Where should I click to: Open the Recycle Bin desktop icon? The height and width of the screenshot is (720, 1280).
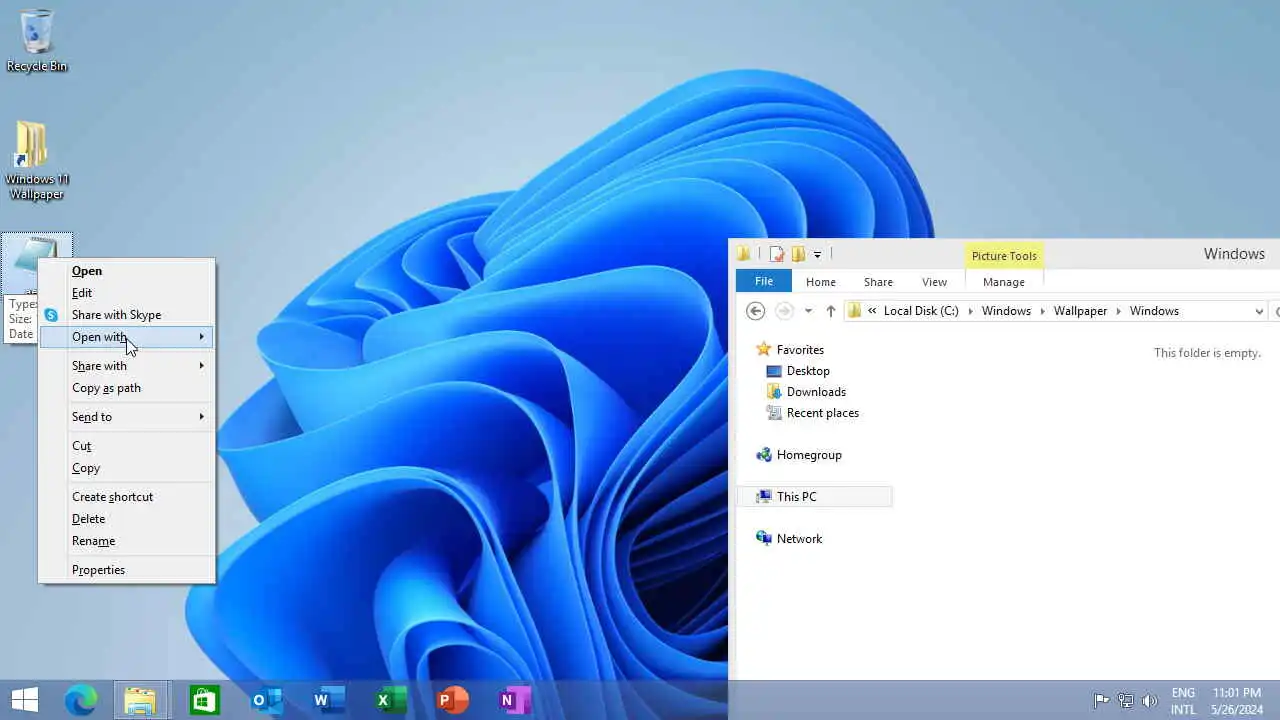(x=37, y=41)
